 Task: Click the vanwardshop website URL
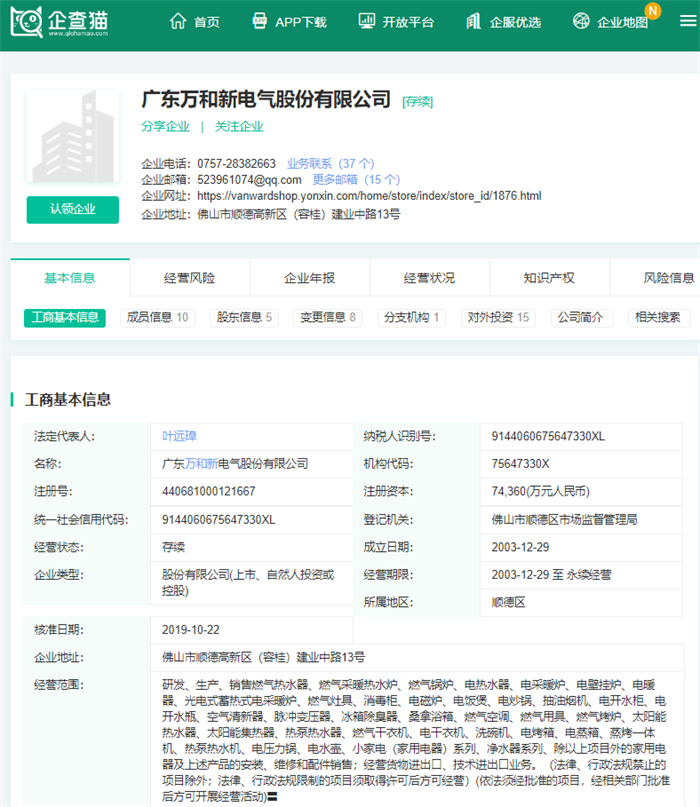click(369, 196)
